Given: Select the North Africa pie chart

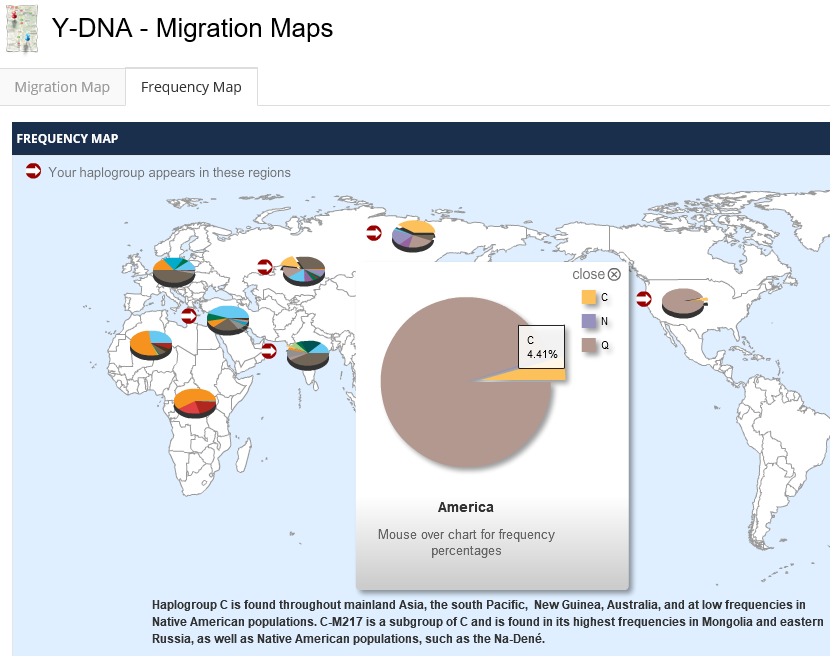Looking at the screenshot, I should pyautogui.click(x=151, y=345).
